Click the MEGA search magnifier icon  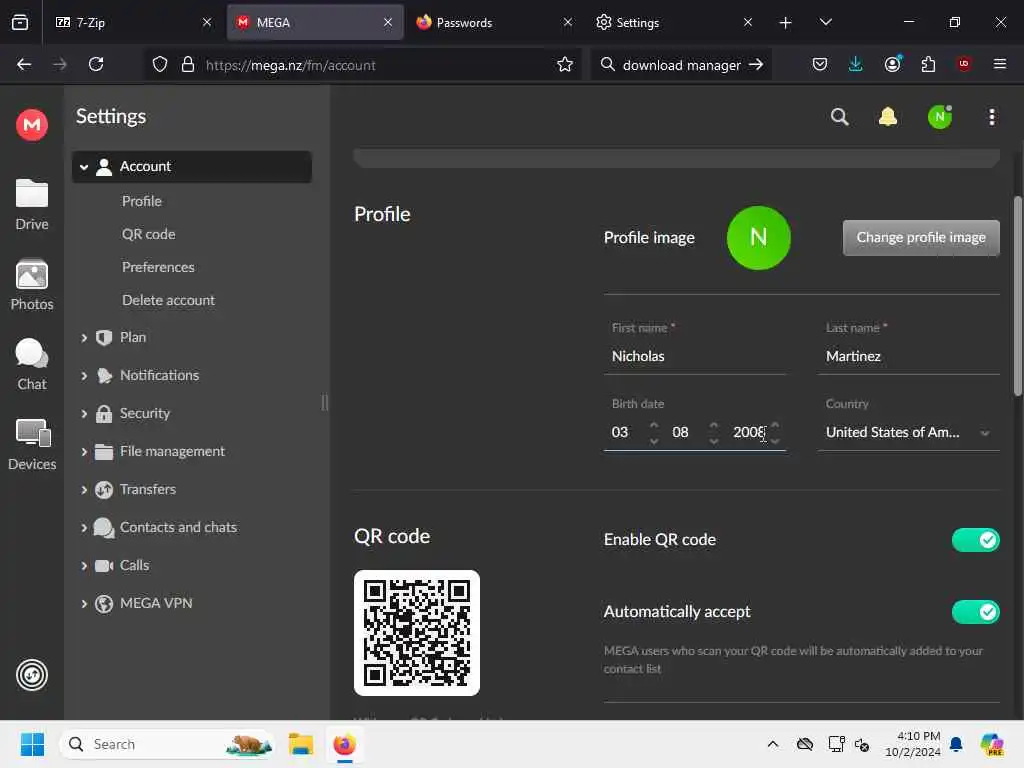point(840,118)
